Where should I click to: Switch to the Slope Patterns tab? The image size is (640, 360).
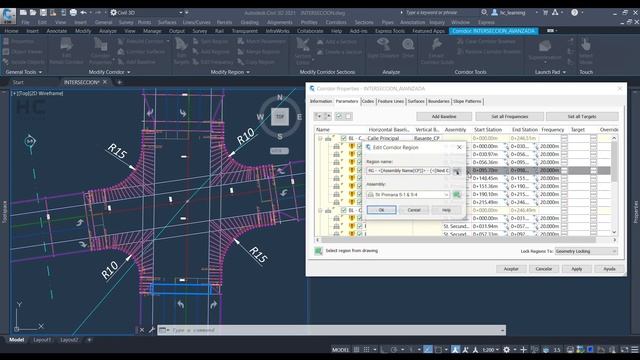click(467, 101)
